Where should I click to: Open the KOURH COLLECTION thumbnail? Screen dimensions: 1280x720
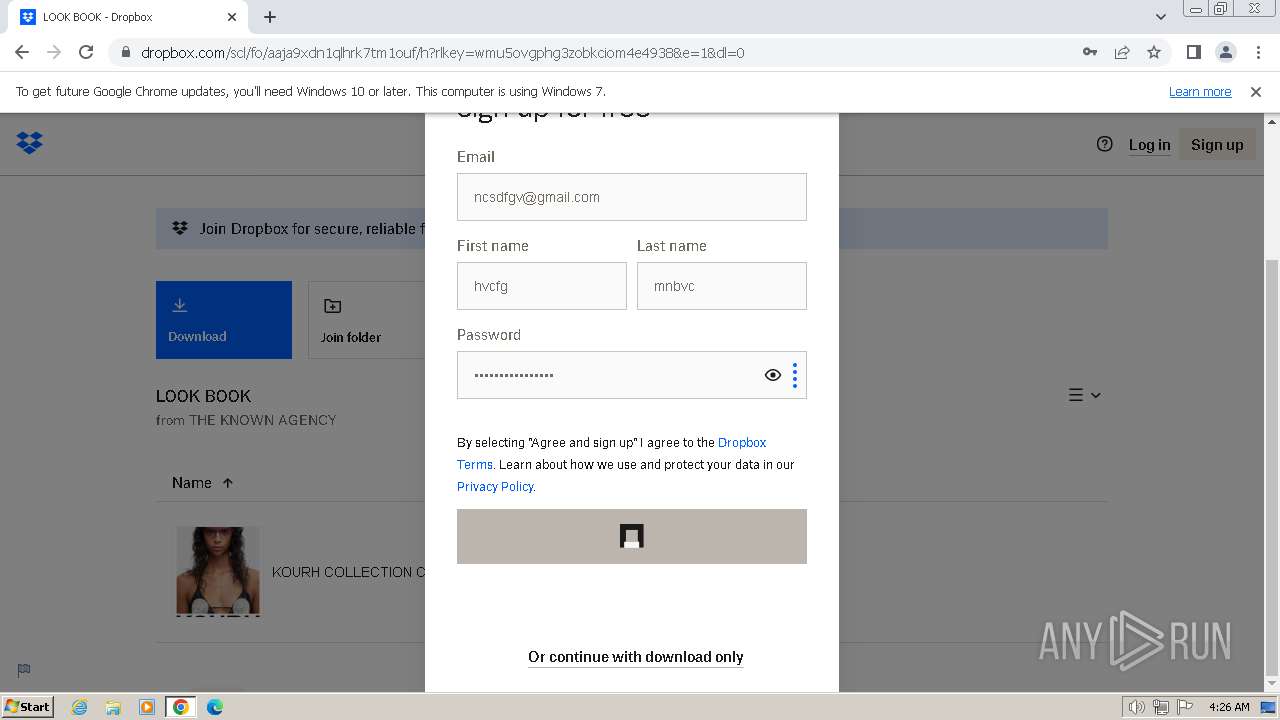[x=218, y=571]
